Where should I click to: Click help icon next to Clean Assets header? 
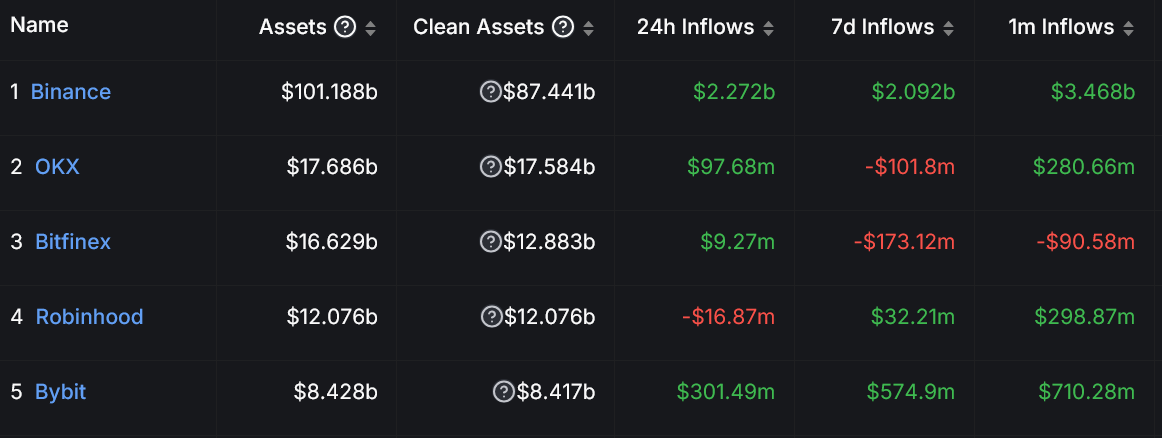click(x=563, y=28)
